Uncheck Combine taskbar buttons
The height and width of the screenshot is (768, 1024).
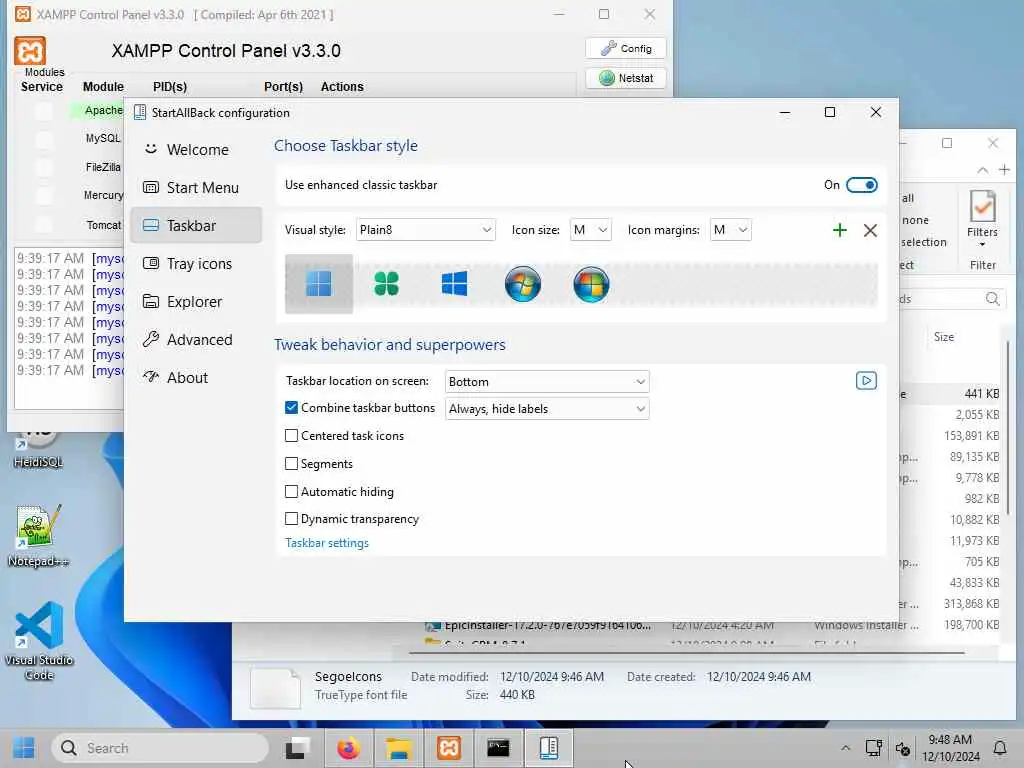(x=291, y=408)
